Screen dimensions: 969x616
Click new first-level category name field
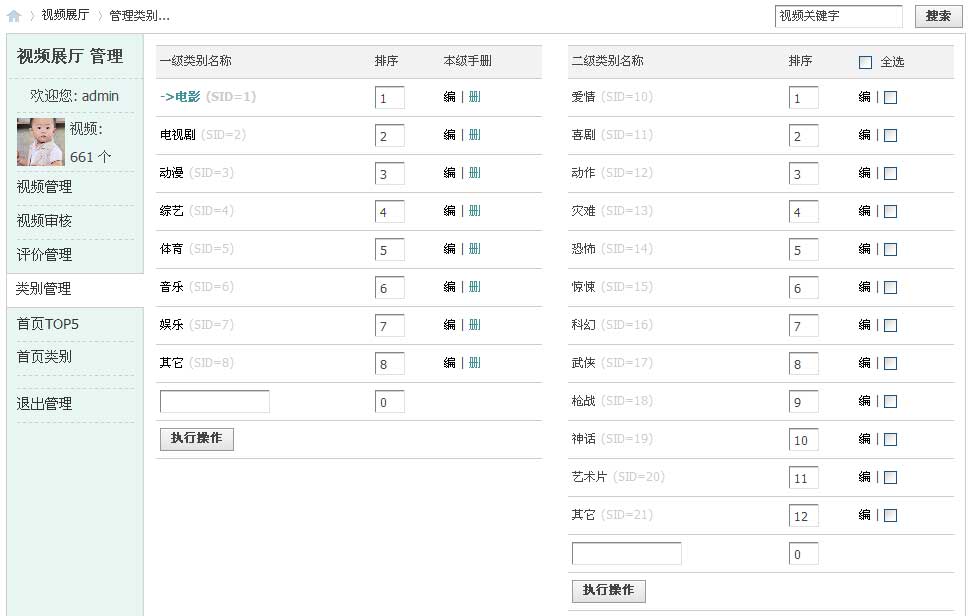[x=214, y=402]
